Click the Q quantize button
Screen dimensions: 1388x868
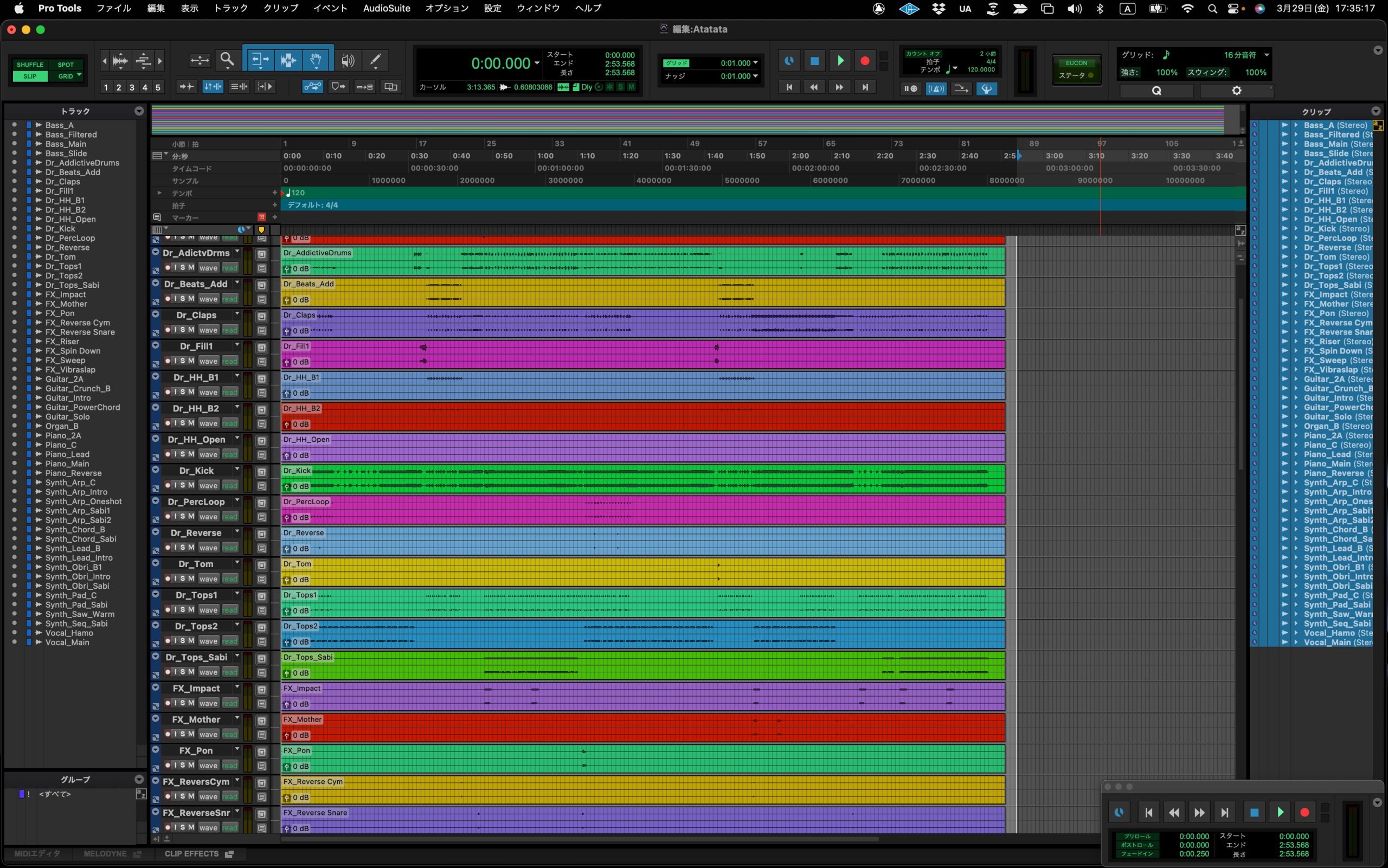(x=1156, y=91)
